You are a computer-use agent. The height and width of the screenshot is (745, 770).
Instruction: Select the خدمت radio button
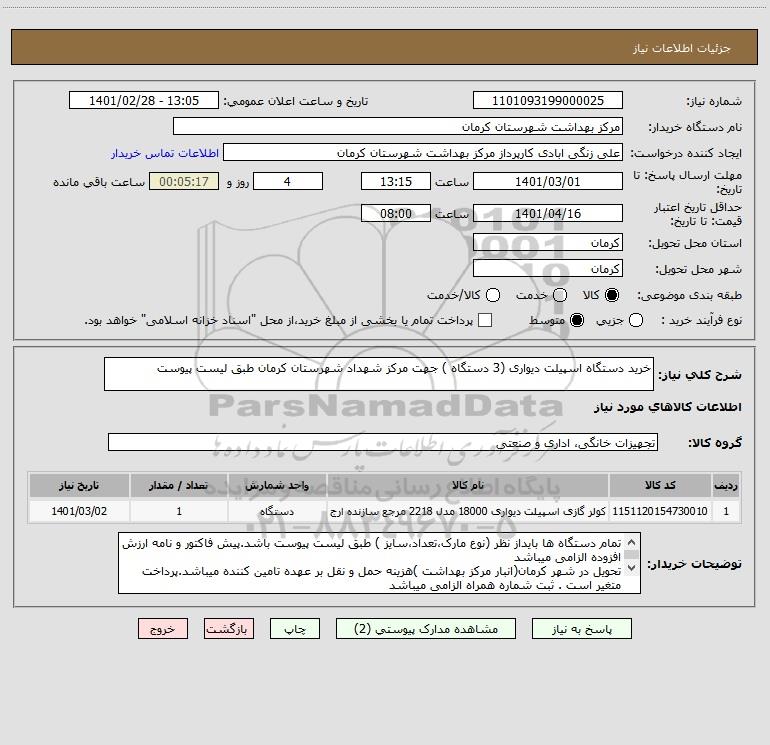pos(560,295)
